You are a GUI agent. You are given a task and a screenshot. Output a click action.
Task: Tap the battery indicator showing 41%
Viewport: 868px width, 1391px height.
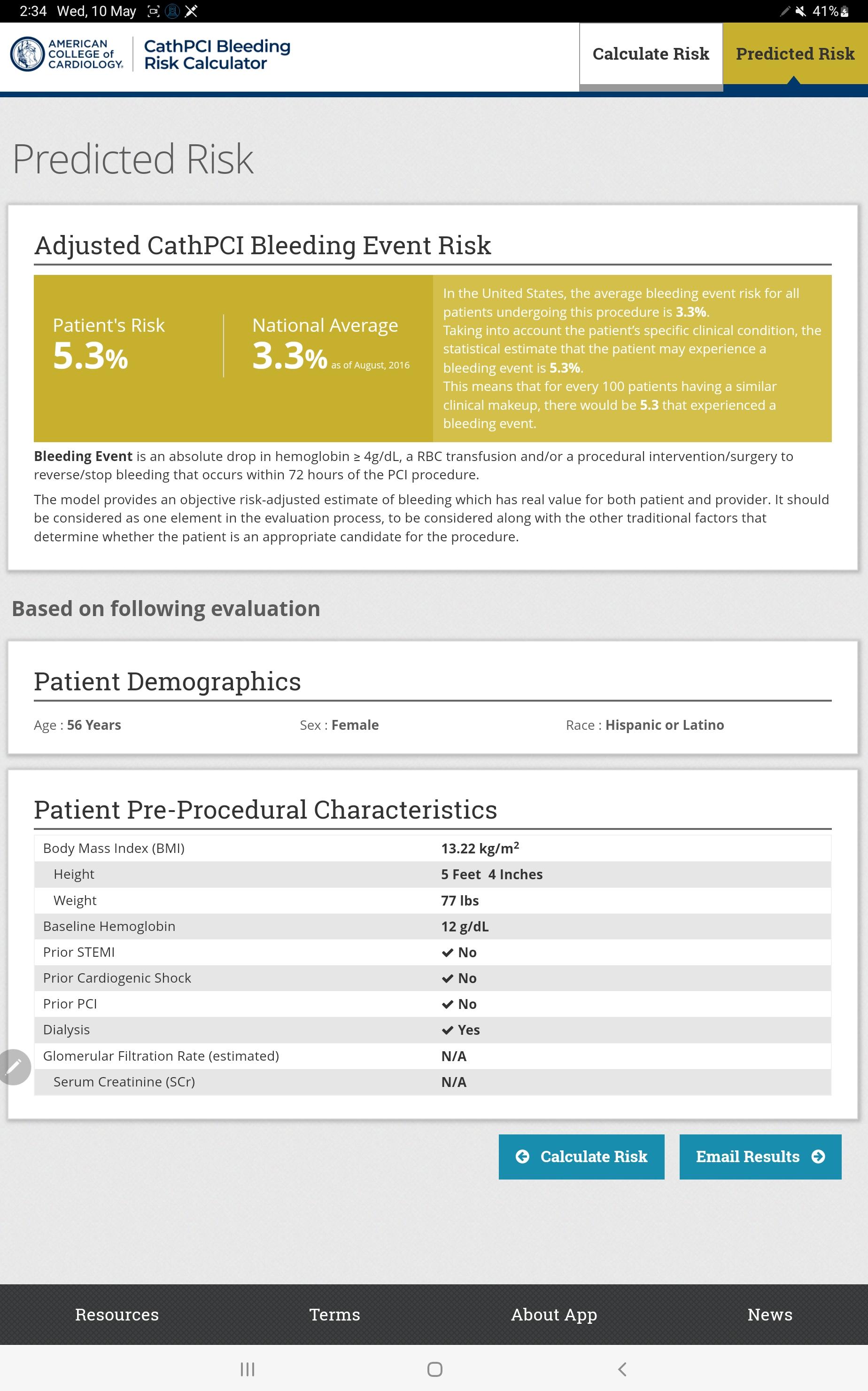click(831, 11)
